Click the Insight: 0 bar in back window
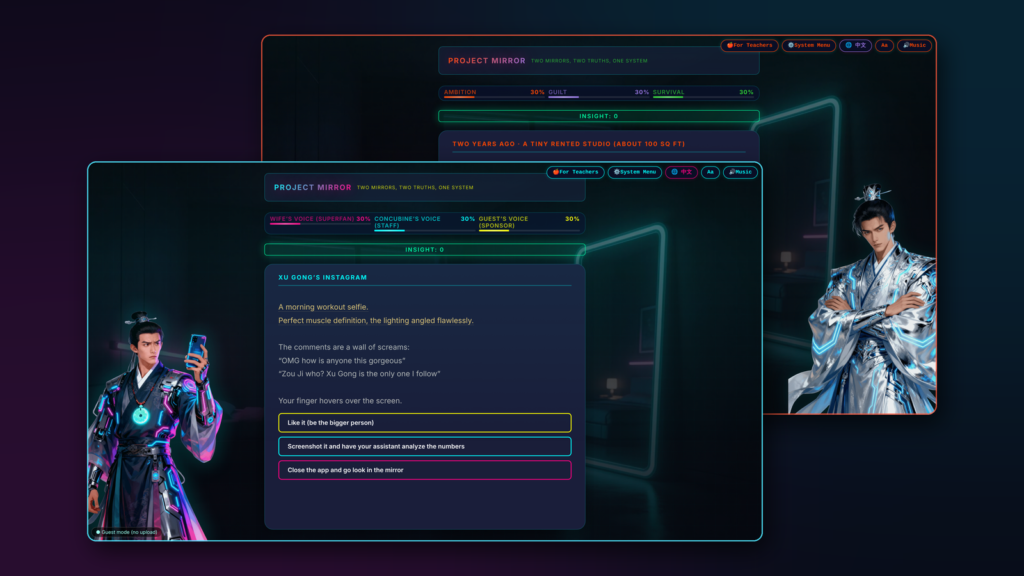Image resolution: width=1024 pixels, height=576 pixels. (x=598, y=116)
